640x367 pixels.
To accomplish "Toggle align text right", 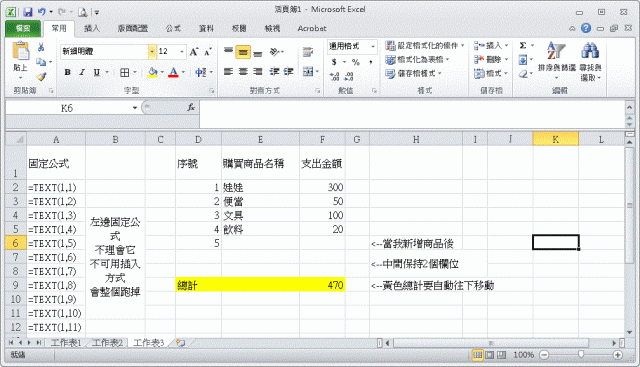I will coord(258,72).
